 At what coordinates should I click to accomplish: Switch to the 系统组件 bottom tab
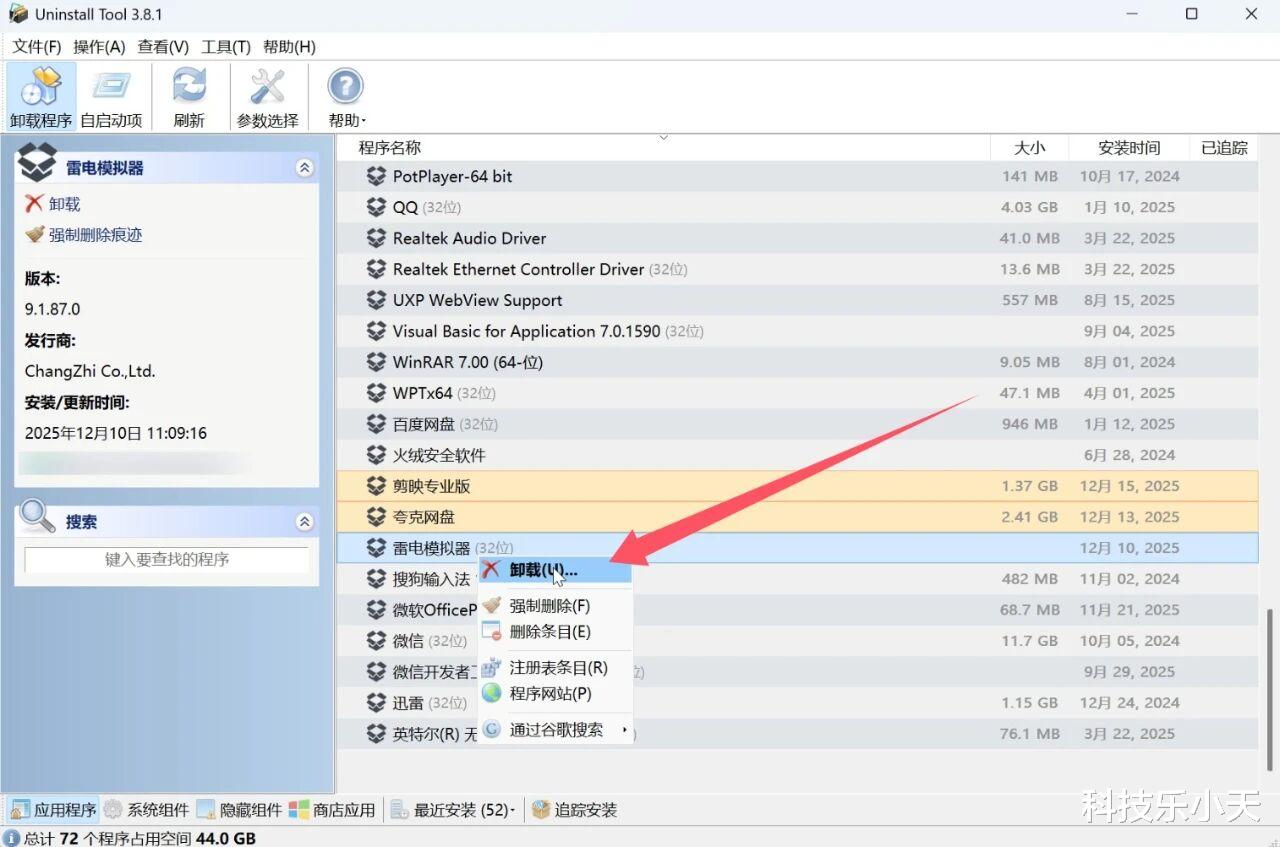[147, 810]
